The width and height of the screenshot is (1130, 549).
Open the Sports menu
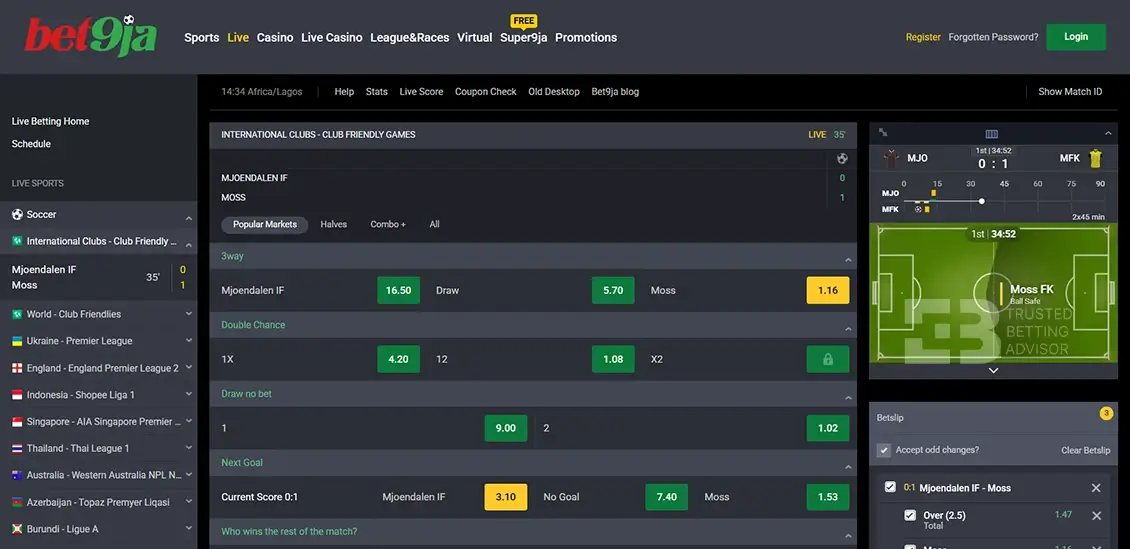(202, 37)
